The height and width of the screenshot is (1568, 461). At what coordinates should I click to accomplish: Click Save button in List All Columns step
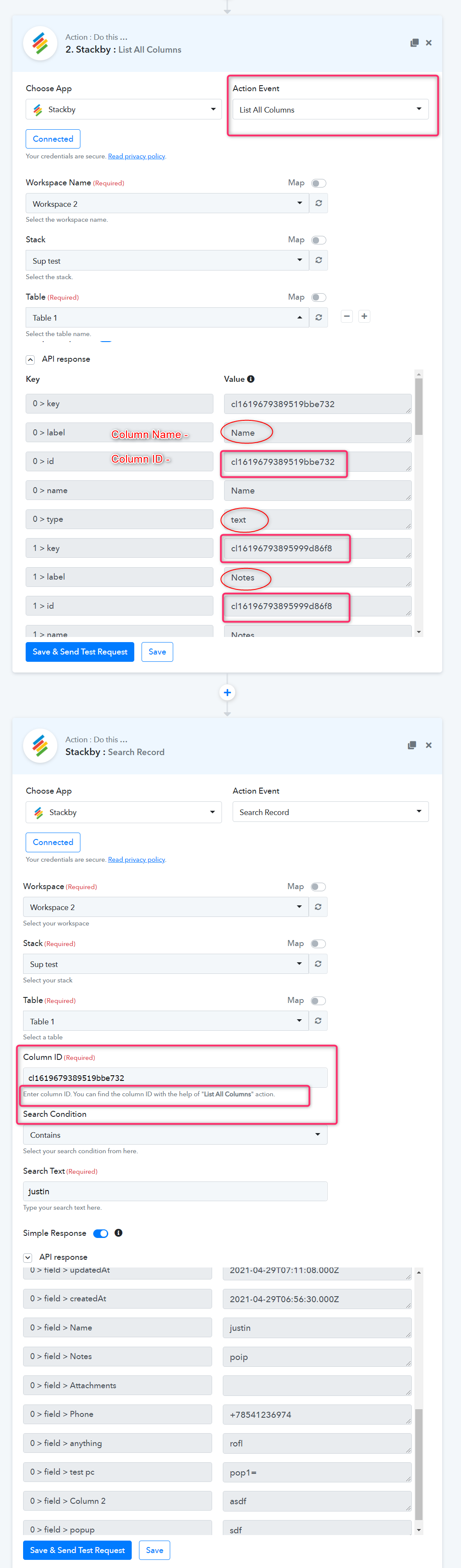coord(157,652)
